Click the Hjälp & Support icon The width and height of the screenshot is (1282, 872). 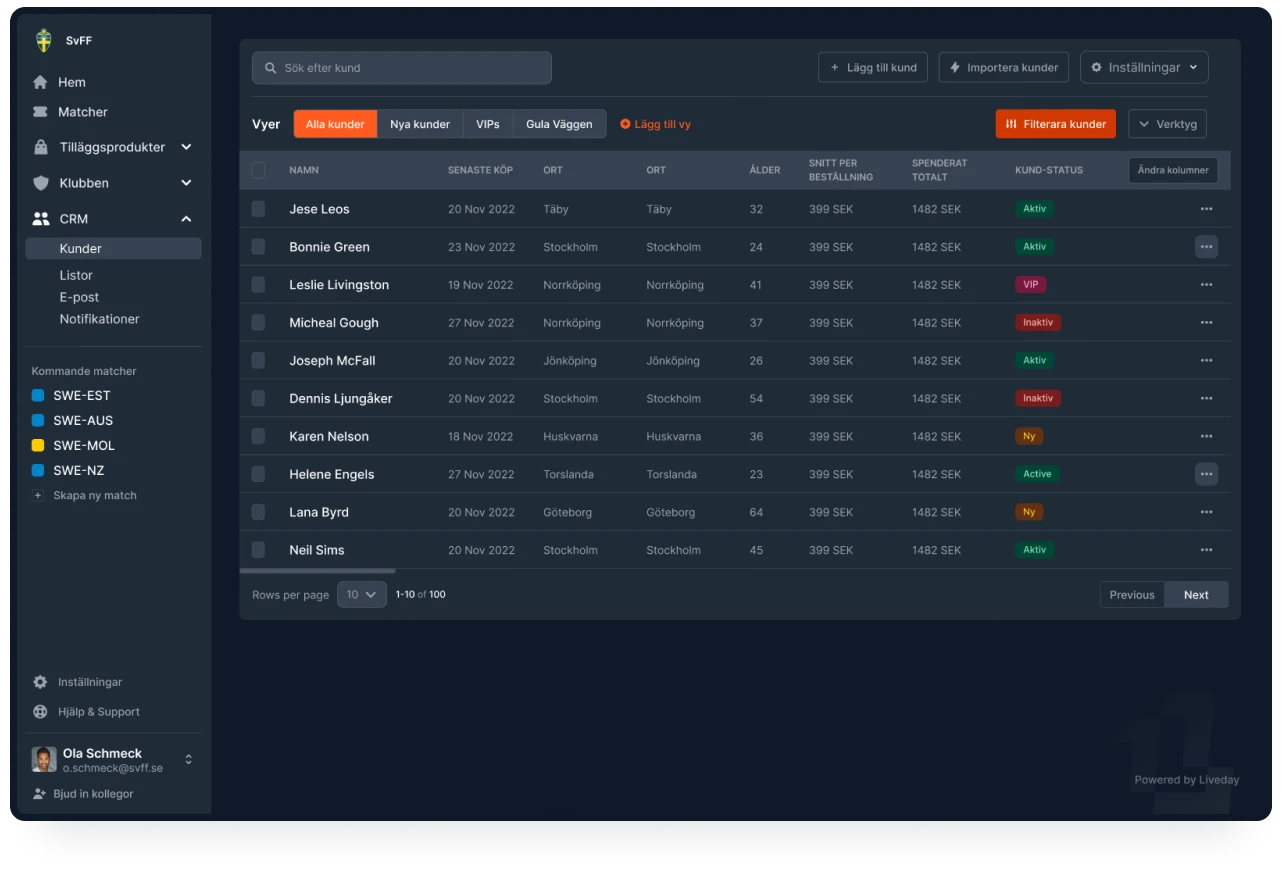click(x=40, y=712)
